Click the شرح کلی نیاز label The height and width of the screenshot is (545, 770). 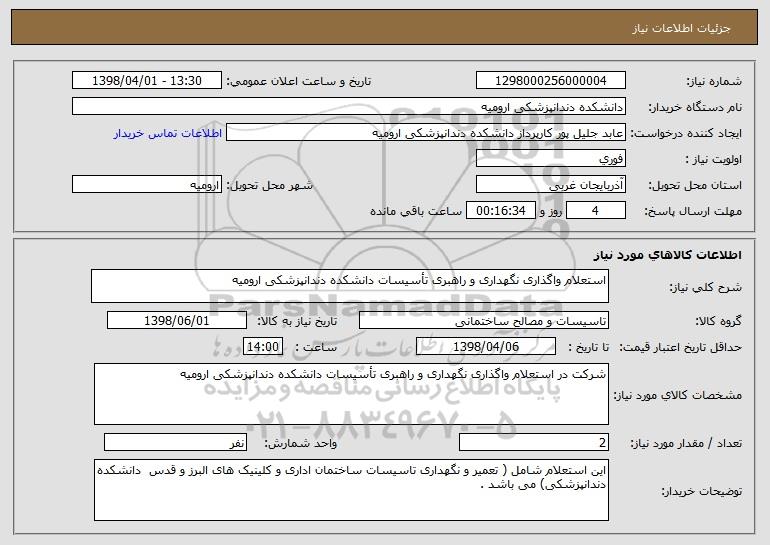[x=706, y=287]
